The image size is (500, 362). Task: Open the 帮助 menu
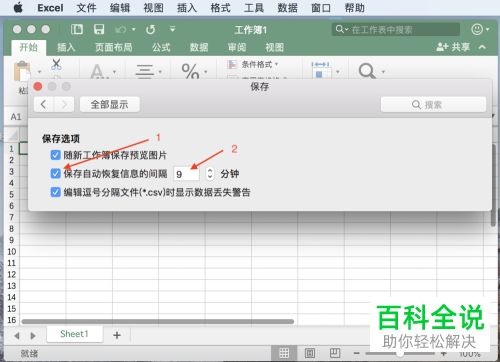point(355,8)
